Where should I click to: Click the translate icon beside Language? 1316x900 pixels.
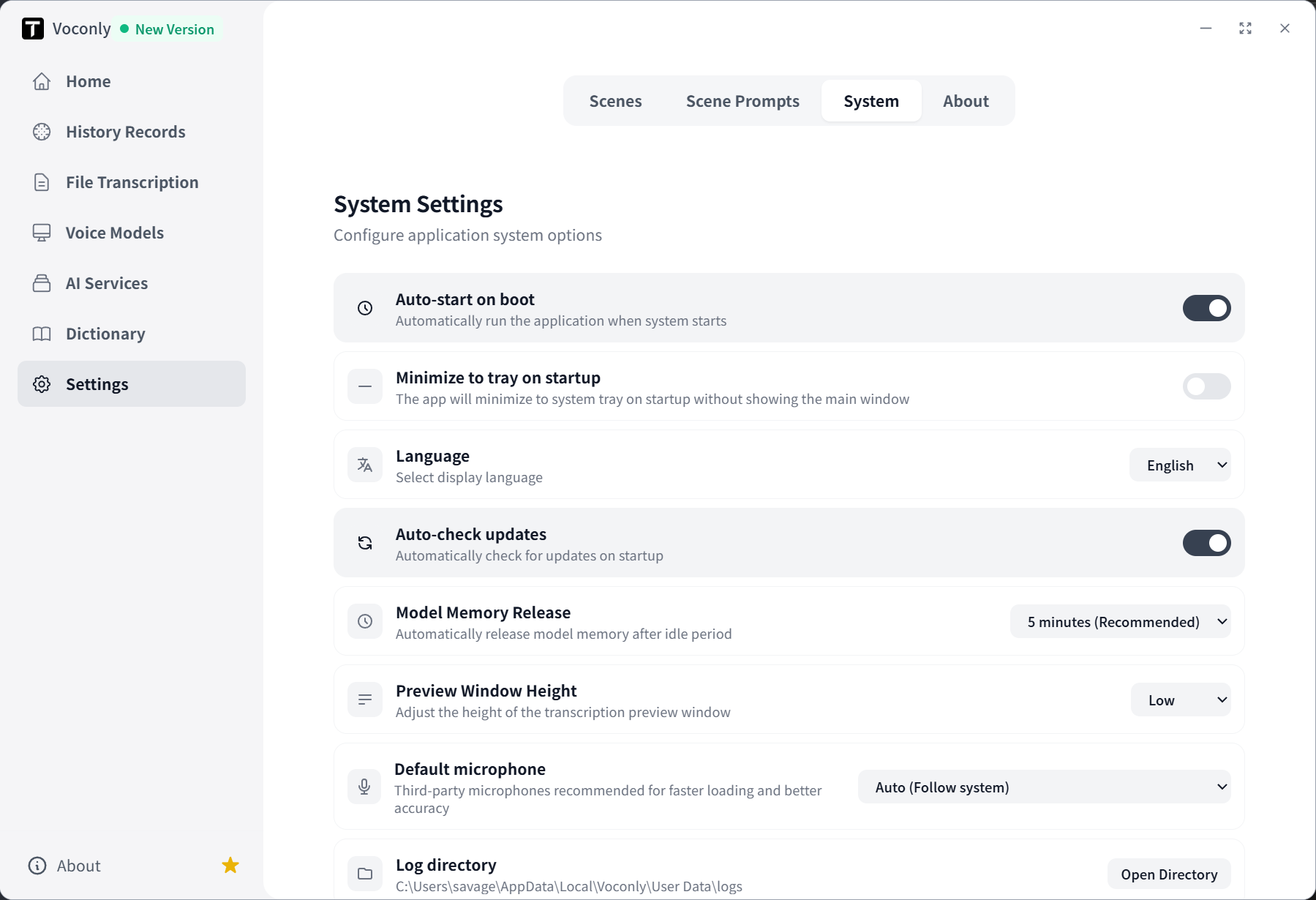[x=365, y=465]
